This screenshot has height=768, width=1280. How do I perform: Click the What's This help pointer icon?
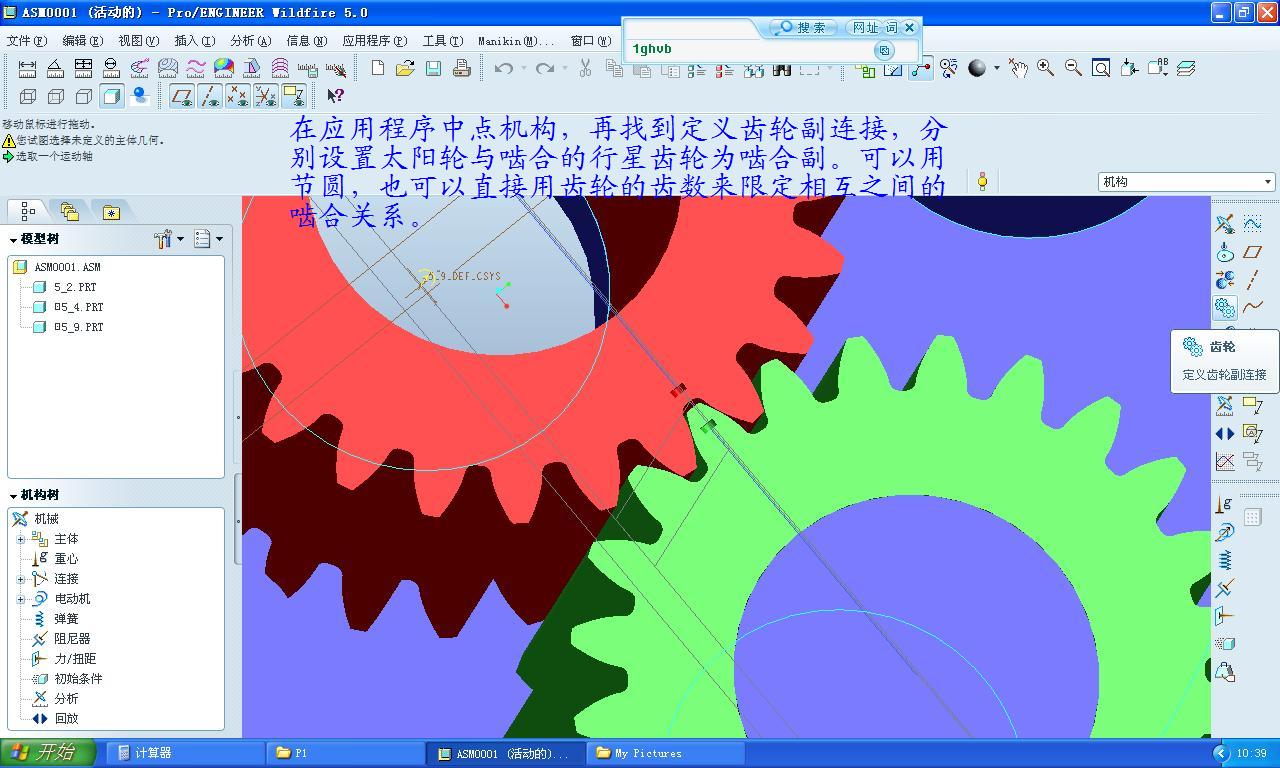point(335,96)
